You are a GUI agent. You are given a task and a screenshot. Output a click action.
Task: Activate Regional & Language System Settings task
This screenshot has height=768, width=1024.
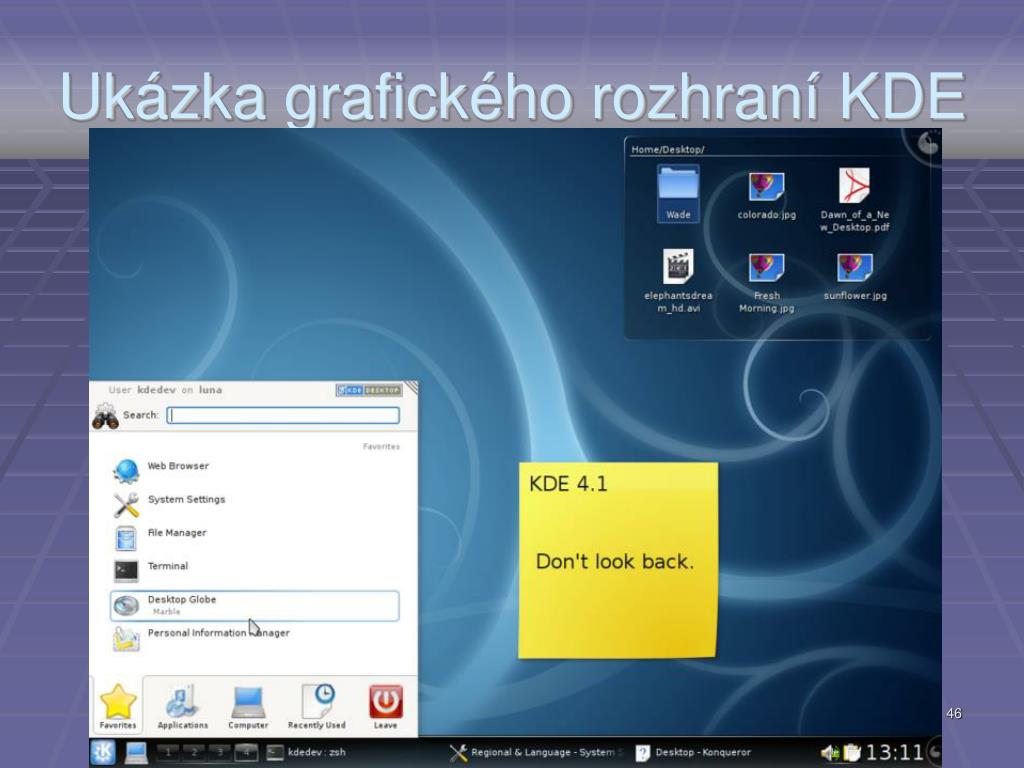(x=537, y=752)
